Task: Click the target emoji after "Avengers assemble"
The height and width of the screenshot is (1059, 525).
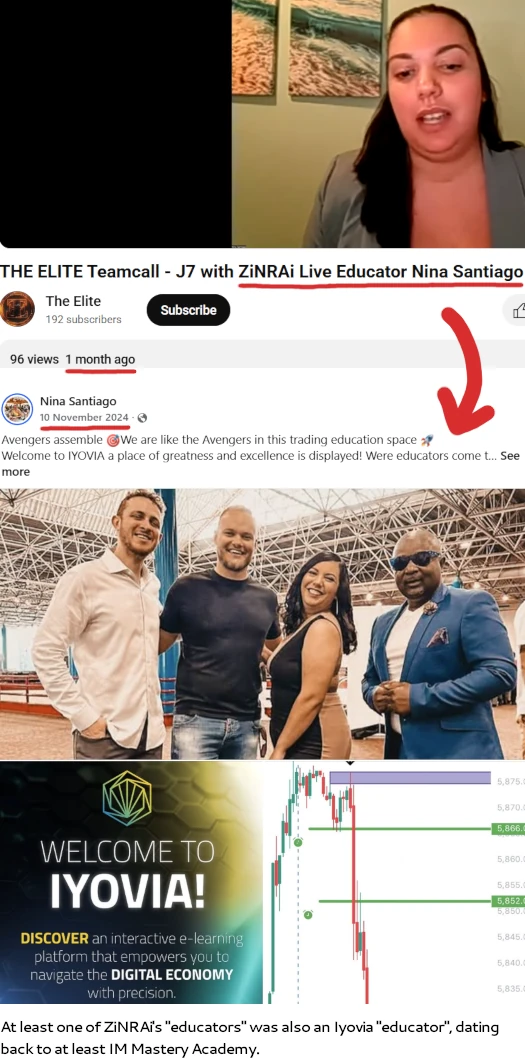Action: point(113,440)
